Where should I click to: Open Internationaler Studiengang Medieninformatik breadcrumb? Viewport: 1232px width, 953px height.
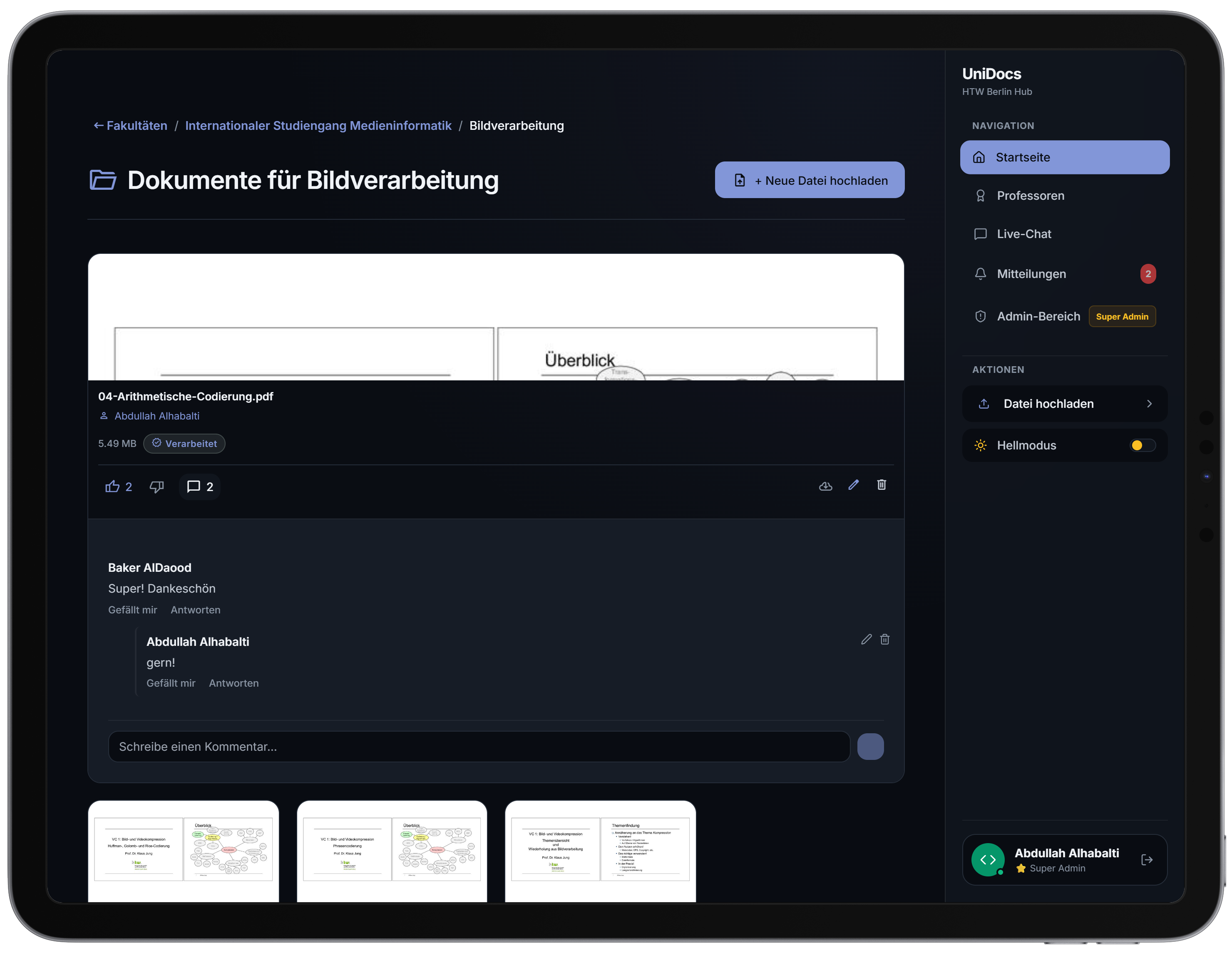pyautogui.click(x=318, y=126)
